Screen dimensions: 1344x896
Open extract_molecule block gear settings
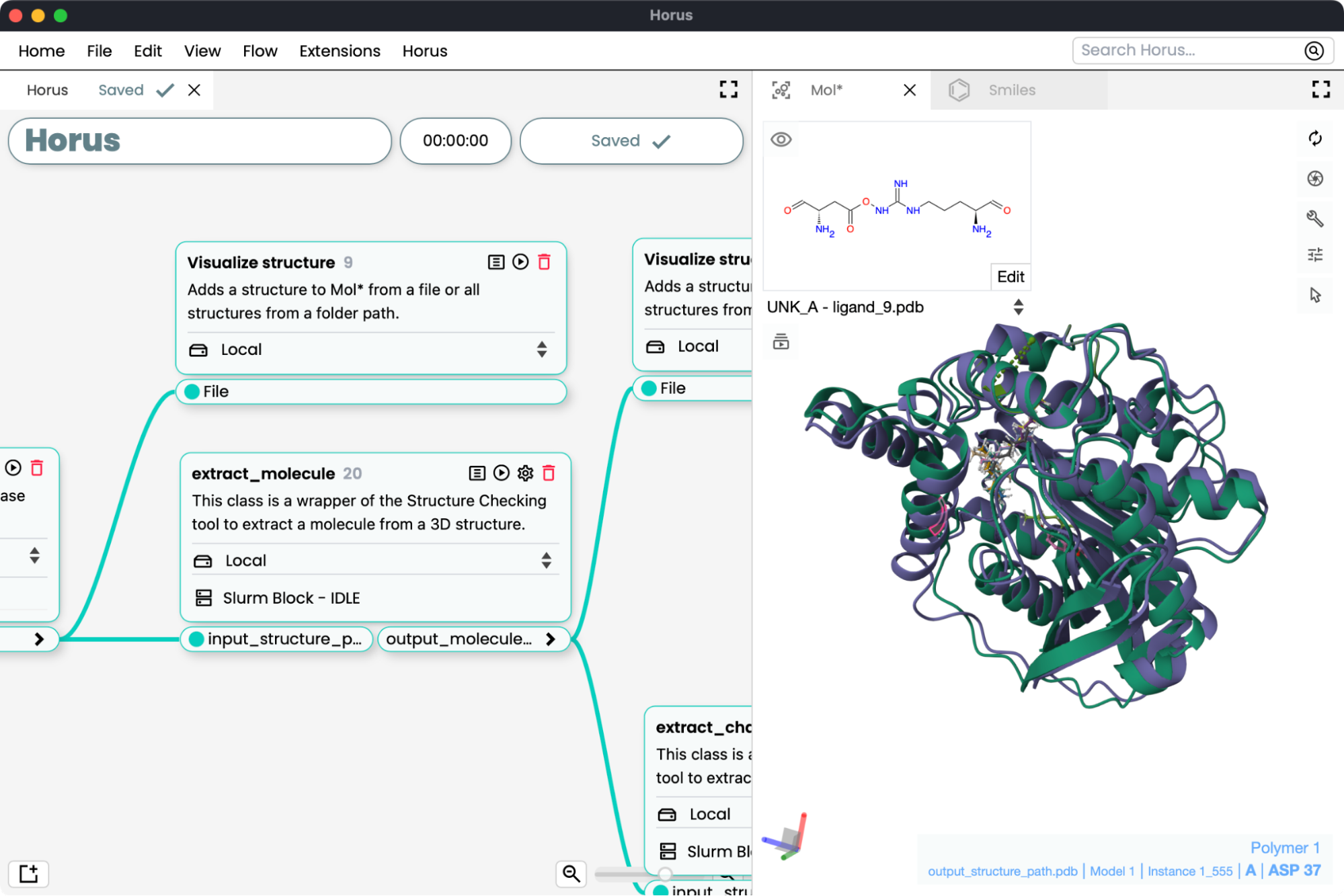click(525, 473)
